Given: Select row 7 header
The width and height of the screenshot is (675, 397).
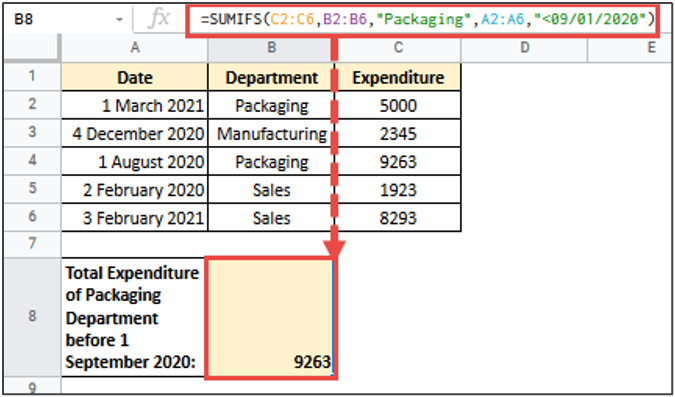Looking at the screenshot, I should (x=32, y=244).
